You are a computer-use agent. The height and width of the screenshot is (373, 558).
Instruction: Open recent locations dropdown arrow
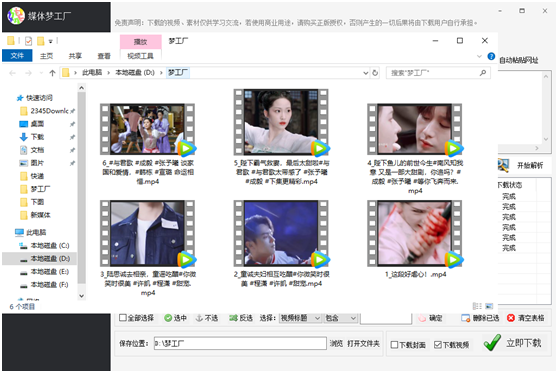[x=41, y=73]
